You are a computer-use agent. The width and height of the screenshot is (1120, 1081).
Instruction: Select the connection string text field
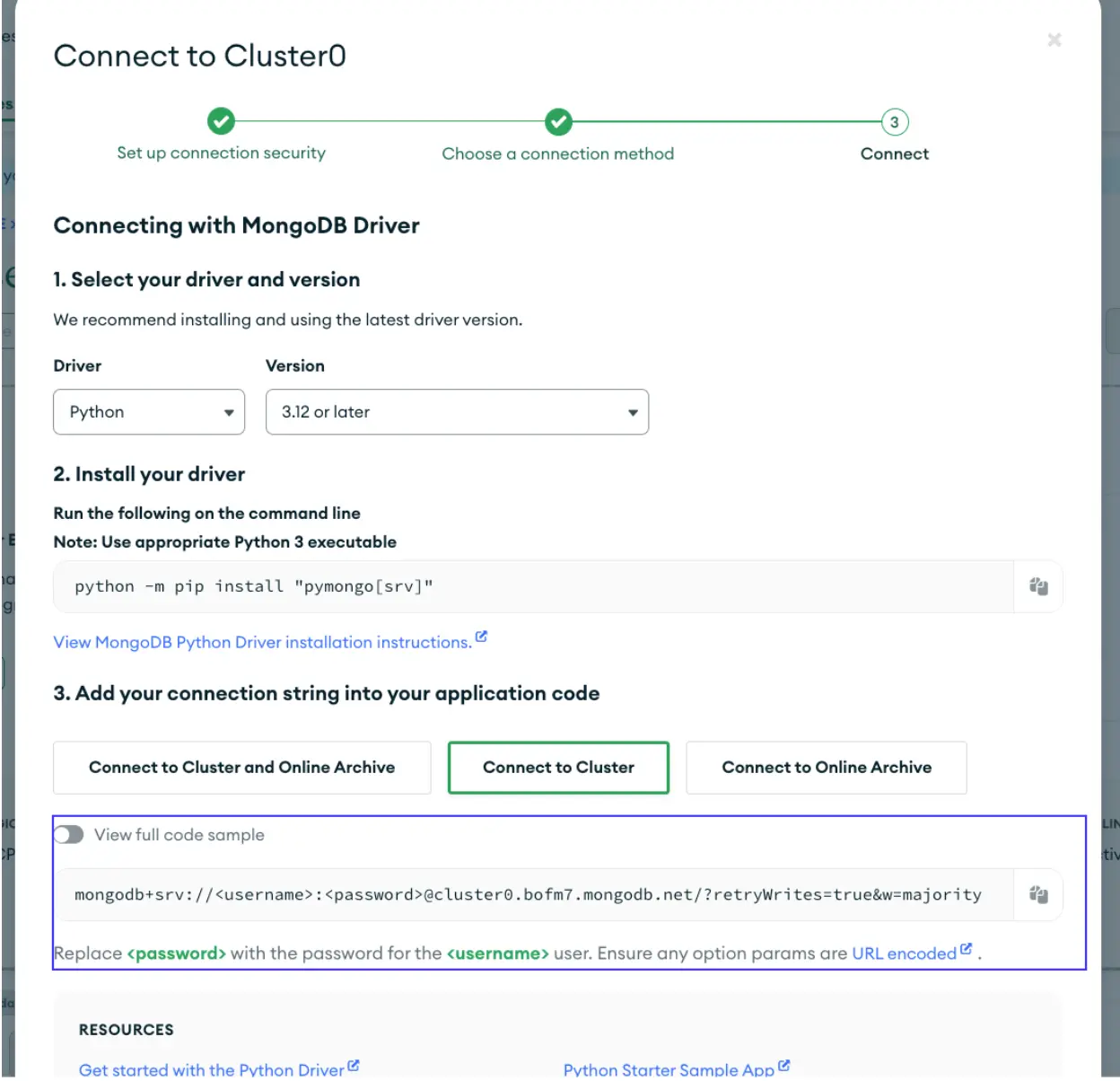[x=529, y=894]
